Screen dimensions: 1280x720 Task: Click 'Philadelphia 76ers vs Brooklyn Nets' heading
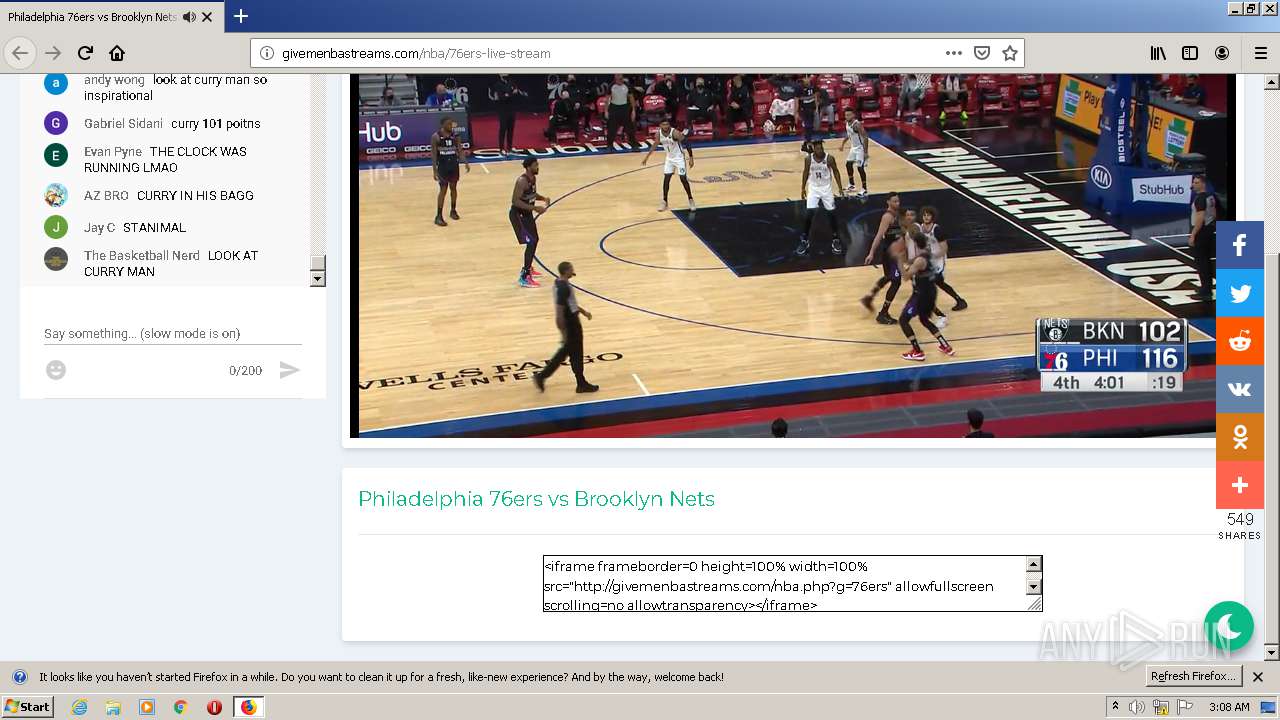coord(536,499)
